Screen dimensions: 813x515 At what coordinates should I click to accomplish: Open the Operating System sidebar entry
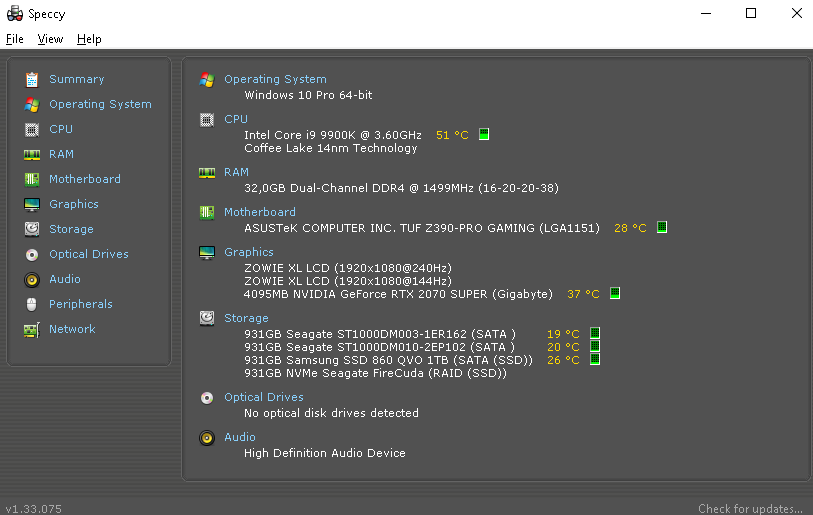[x=100, y=104]
